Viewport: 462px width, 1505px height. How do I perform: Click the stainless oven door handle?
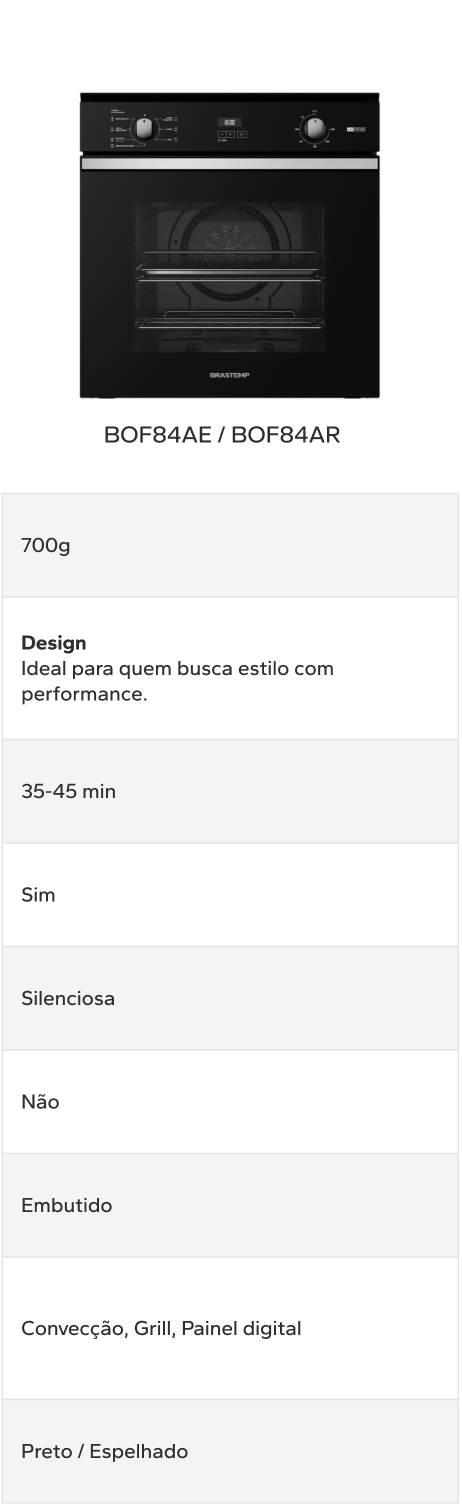click(x=230, y=163)
